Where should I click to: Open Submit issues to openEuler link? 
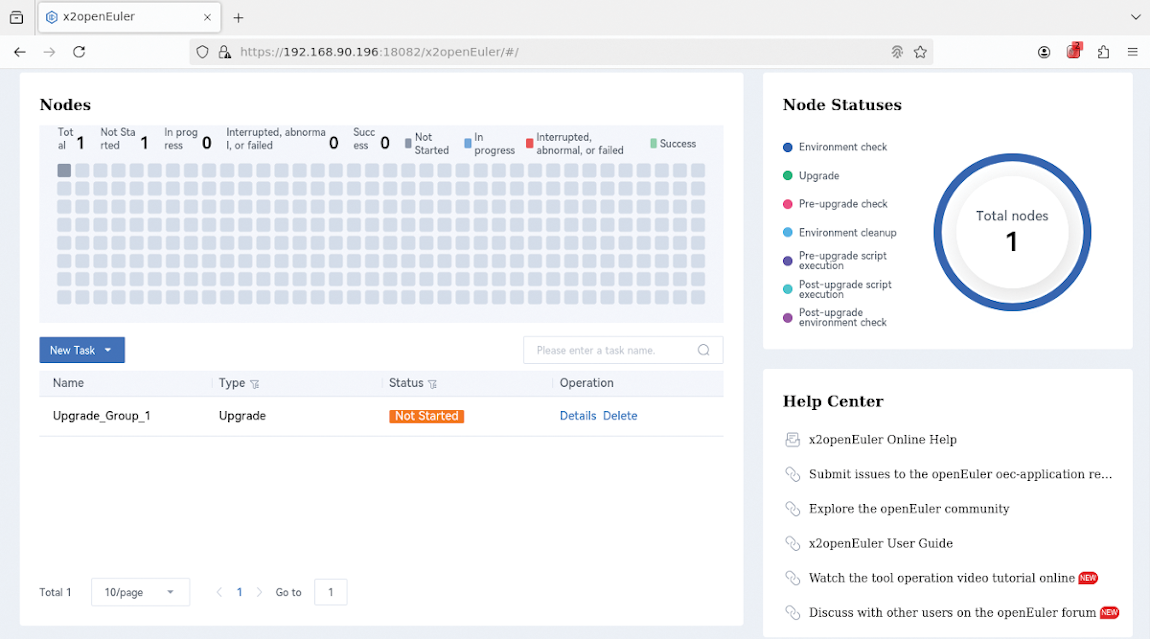tap(960, 474)
